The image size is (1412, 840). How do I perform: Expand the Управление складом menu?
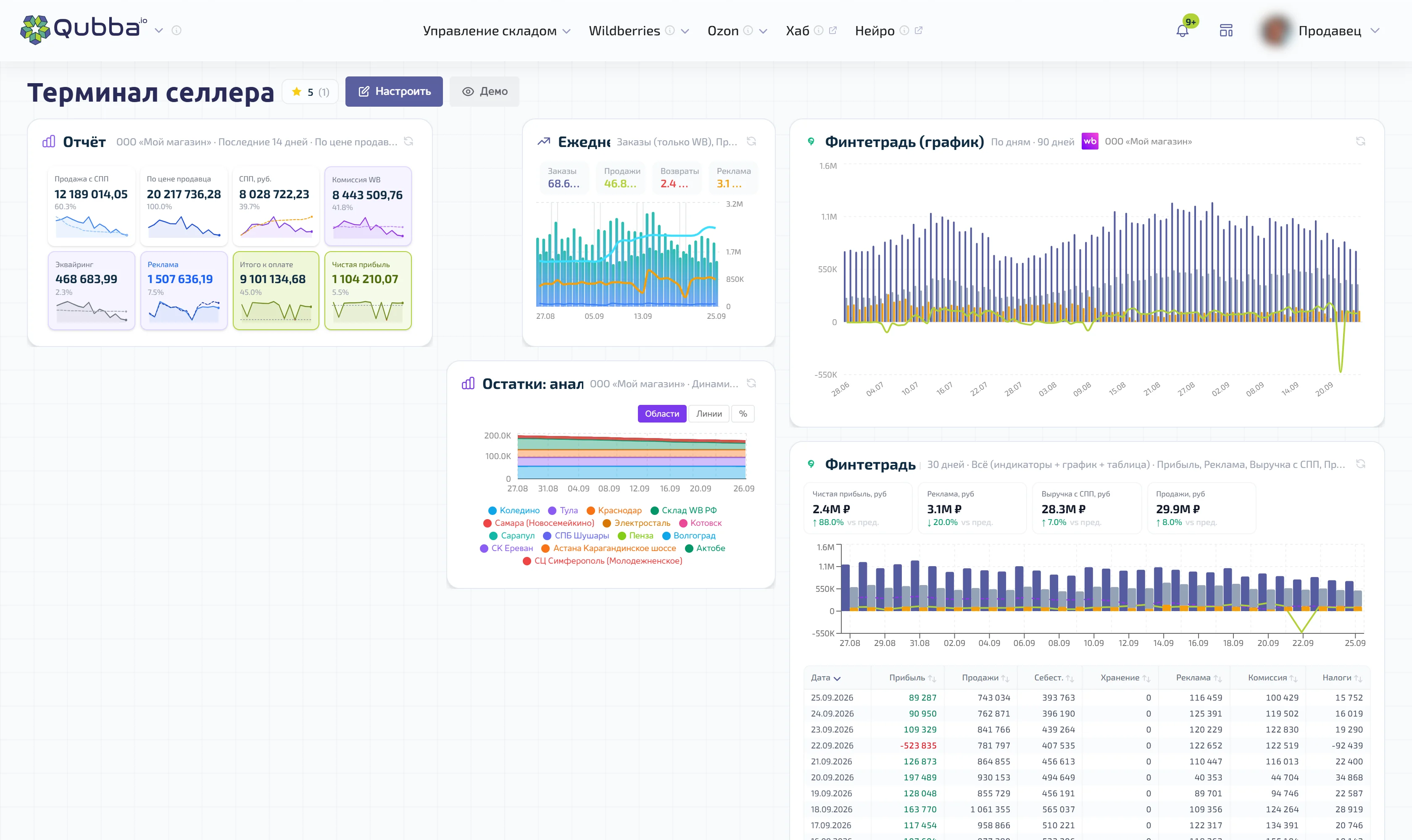(x=497, y=31)
